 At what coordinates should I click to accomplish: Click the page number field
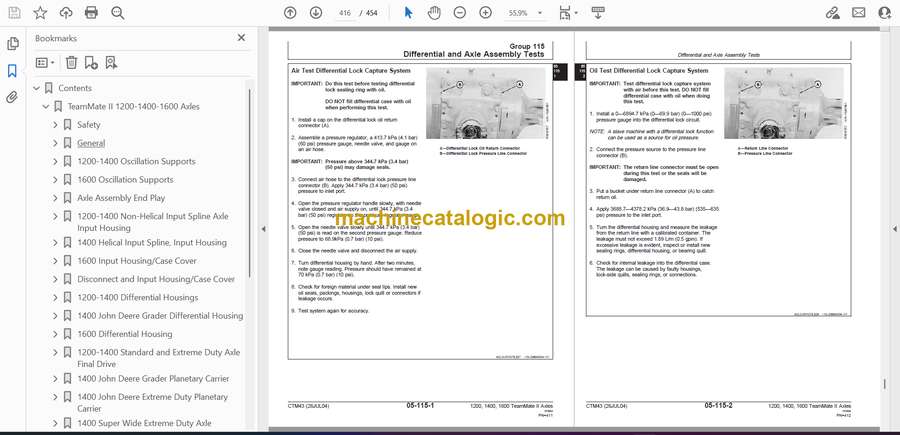(x=345, y=13)
